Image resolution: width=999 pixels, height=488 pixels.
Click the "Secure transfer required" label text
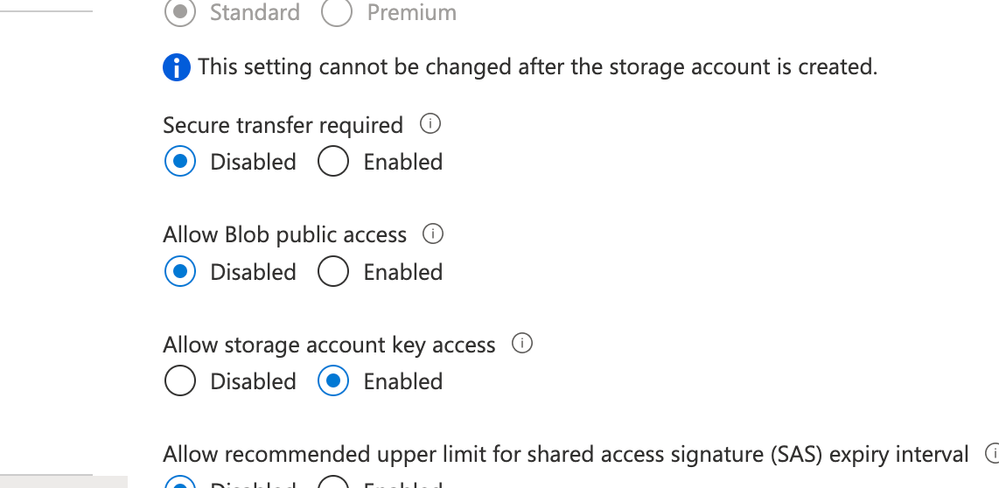pos(283,126)
